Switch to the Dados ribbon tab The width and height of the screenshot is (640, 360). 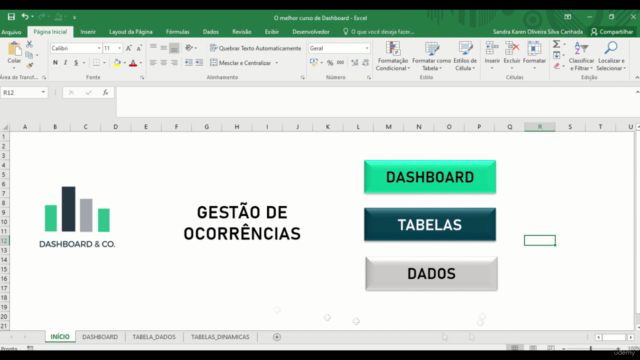pyautogui.click(x=211, y=32)
